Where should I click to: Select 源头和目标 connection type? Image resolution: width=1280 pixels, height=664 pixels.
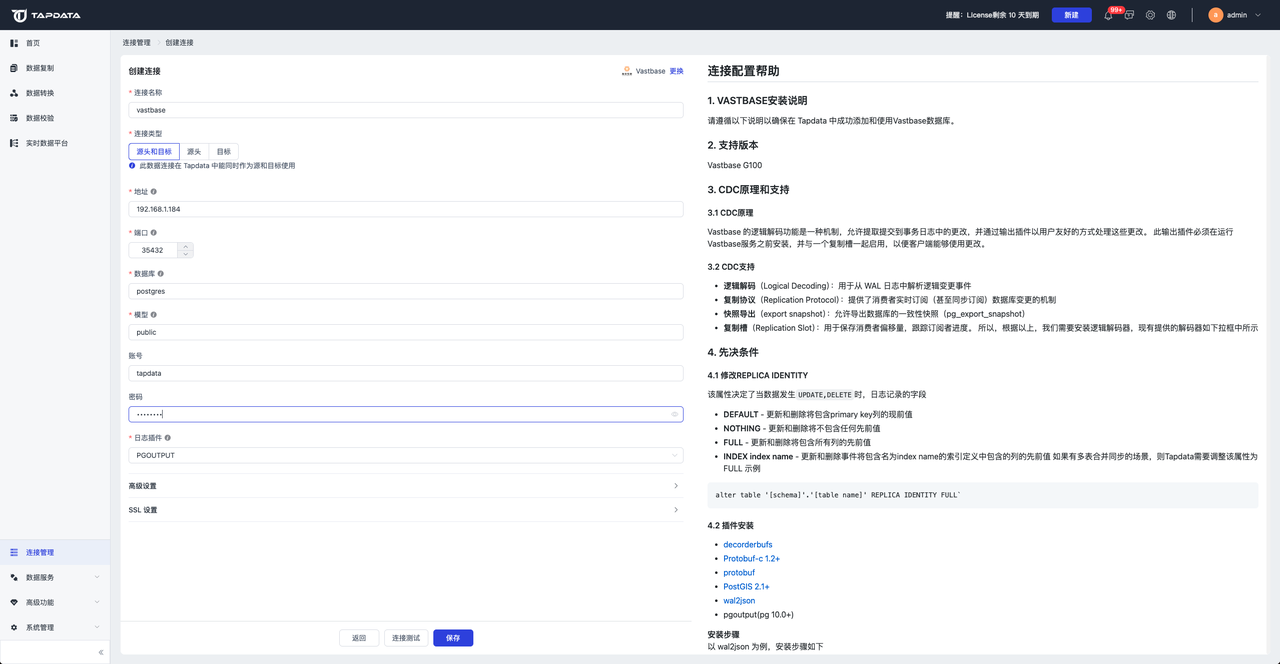[x=154, y=152]
